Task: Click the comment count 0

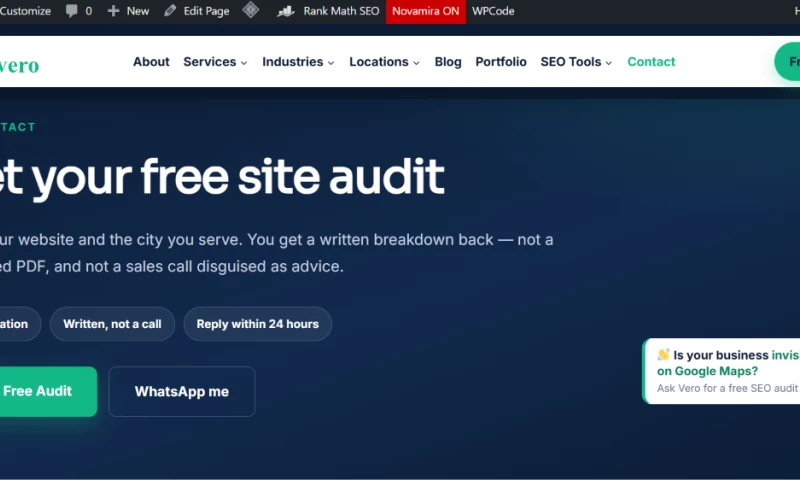Action: tap(89, 11)
